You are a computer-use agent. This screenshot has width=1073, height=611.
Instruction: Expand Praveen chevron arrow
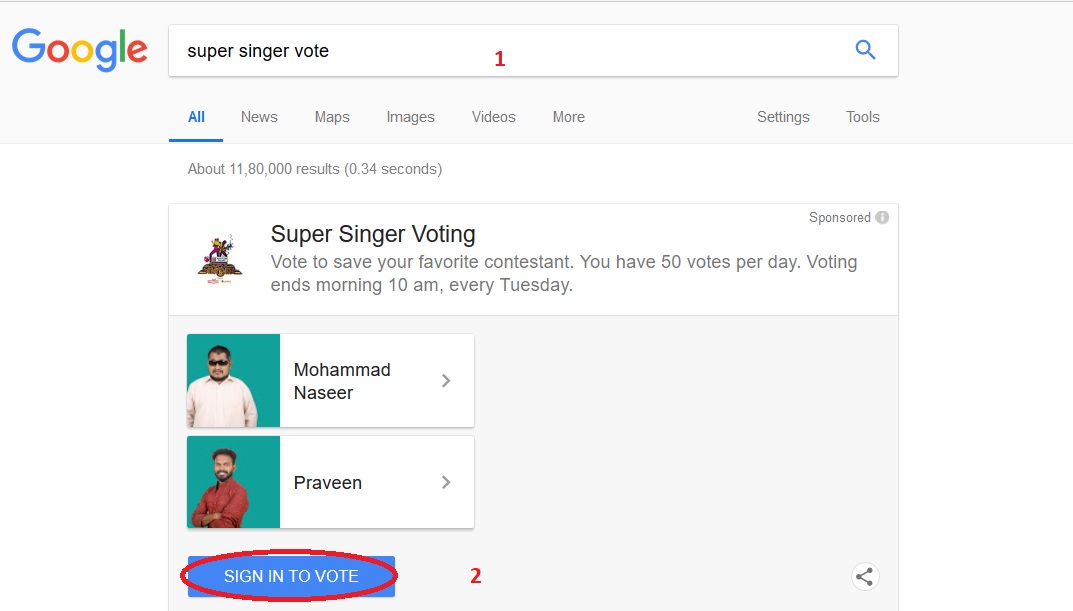coord(446,482)
